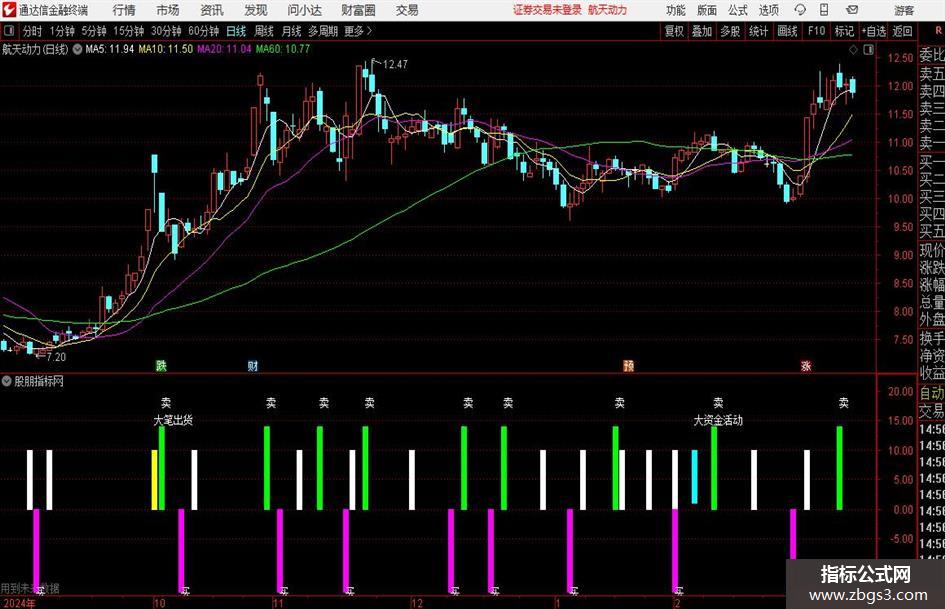945x609 pixels.
Task: Select the 多周期 multi-period tab
Action: coord(322,31)
